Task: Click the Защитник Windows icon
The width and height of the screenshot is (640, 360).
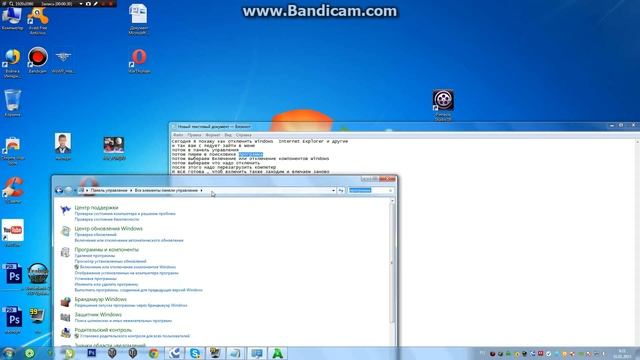Action: [x=65, y=317]
